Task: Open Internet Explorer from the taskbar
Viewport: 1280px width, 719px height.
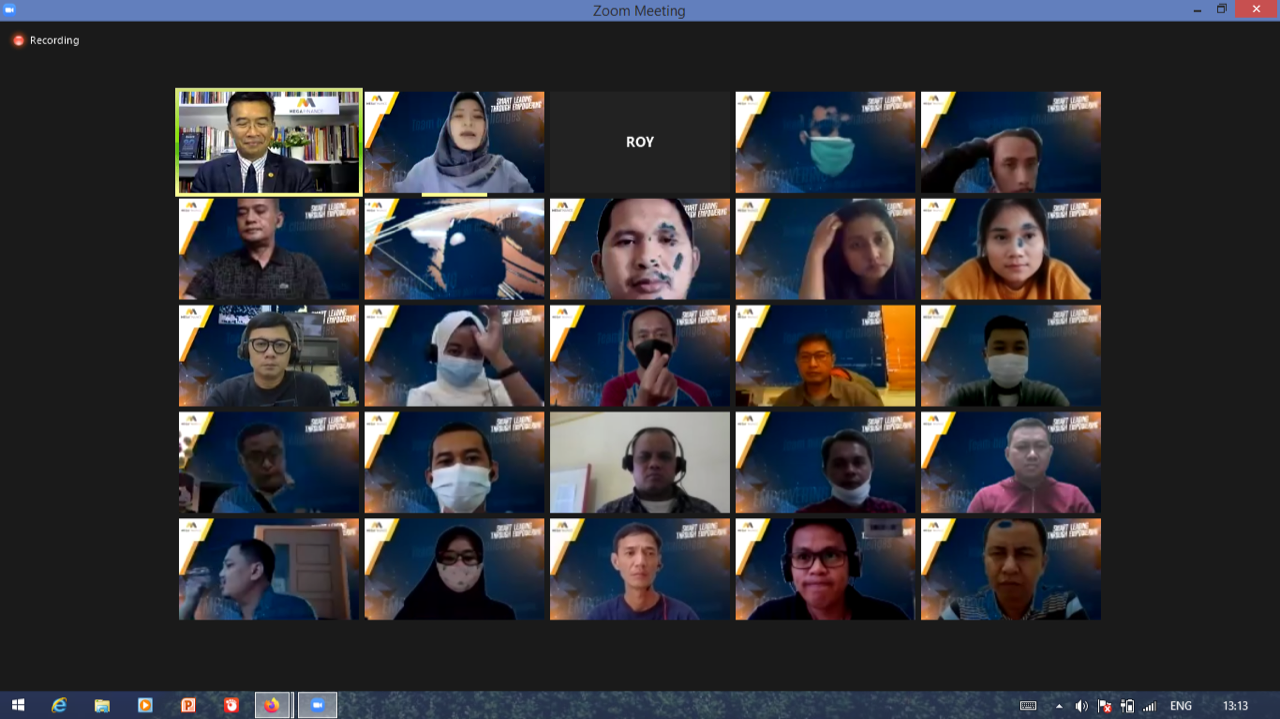Action: click(59, 705)
